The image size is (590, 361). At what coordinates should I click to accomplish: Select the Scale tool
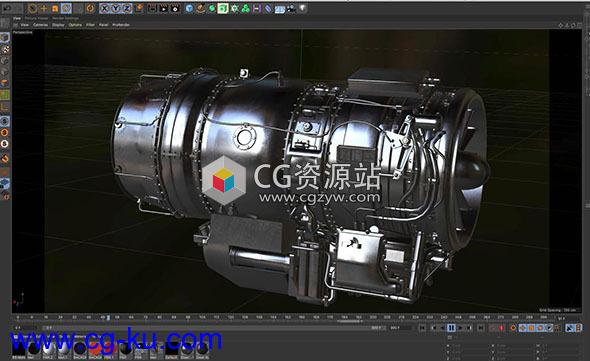pos(55,8)
